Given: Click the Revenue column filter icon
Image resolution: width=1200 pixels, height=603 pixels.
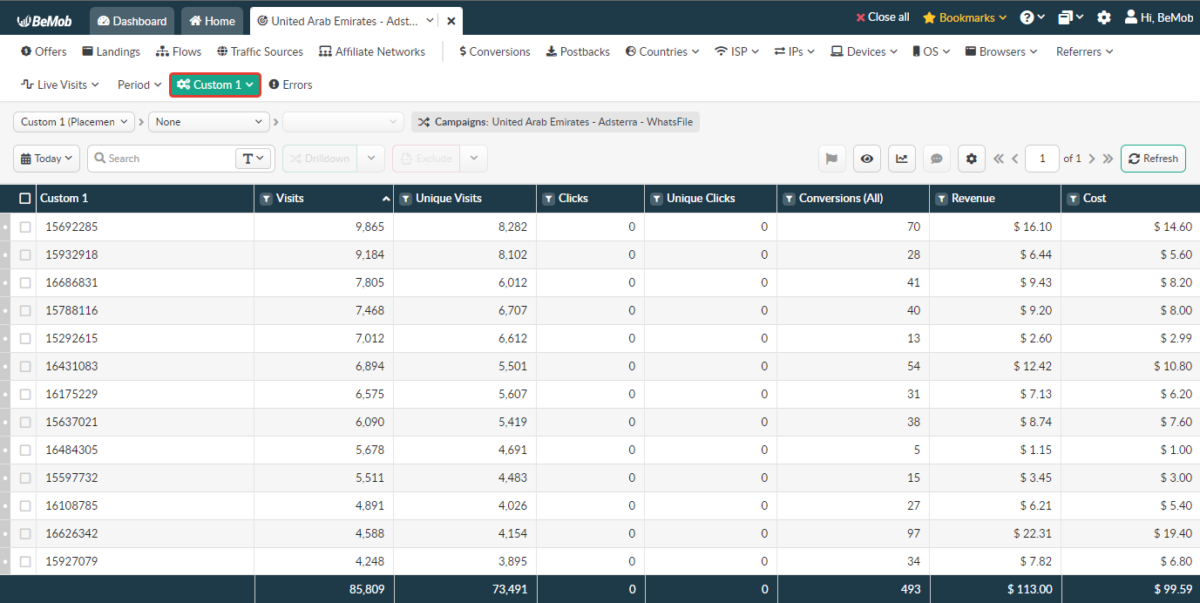Looking at the screenshot, I should (941, 199).
